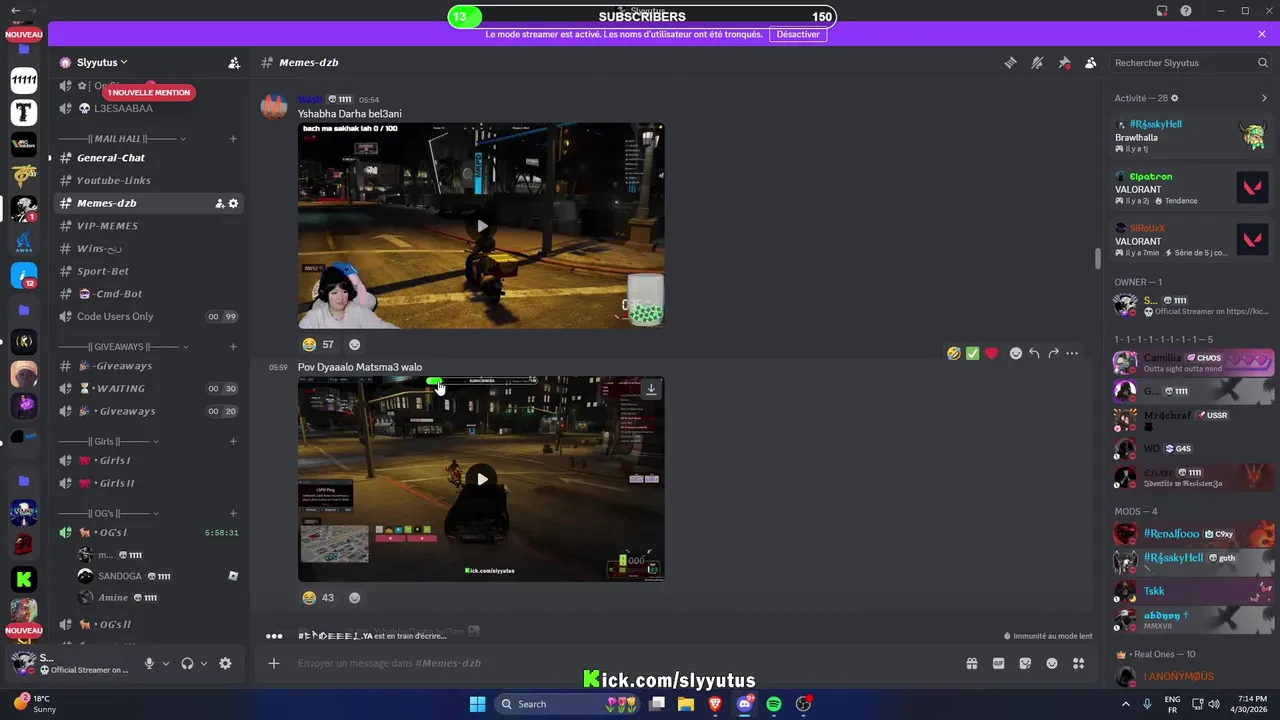This screenshot has height=720, width=1280.
Task: Add reaction below first video
Action: point(354,344)
